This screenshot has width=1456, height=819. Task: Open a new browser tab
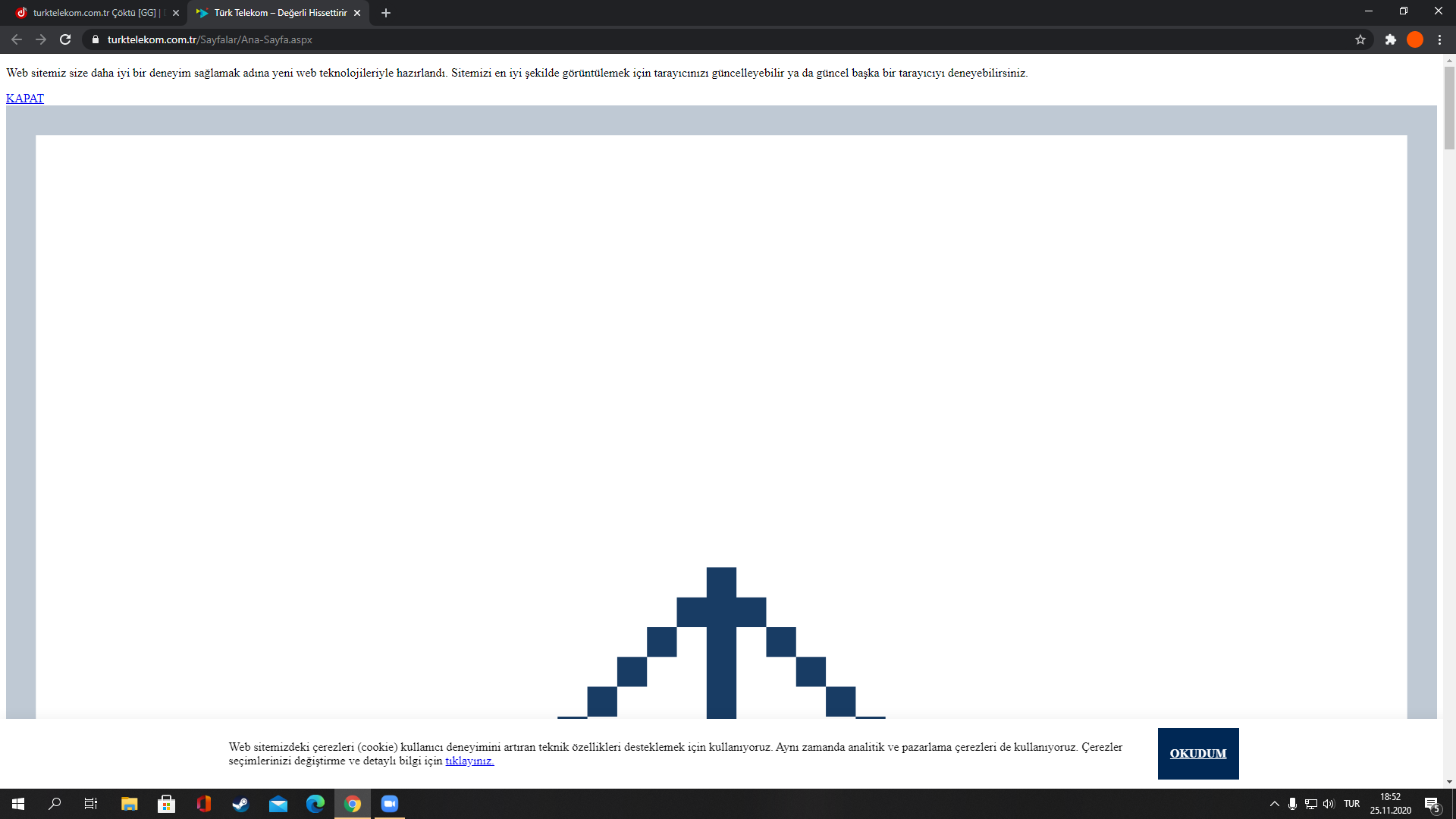pos(386,13)
